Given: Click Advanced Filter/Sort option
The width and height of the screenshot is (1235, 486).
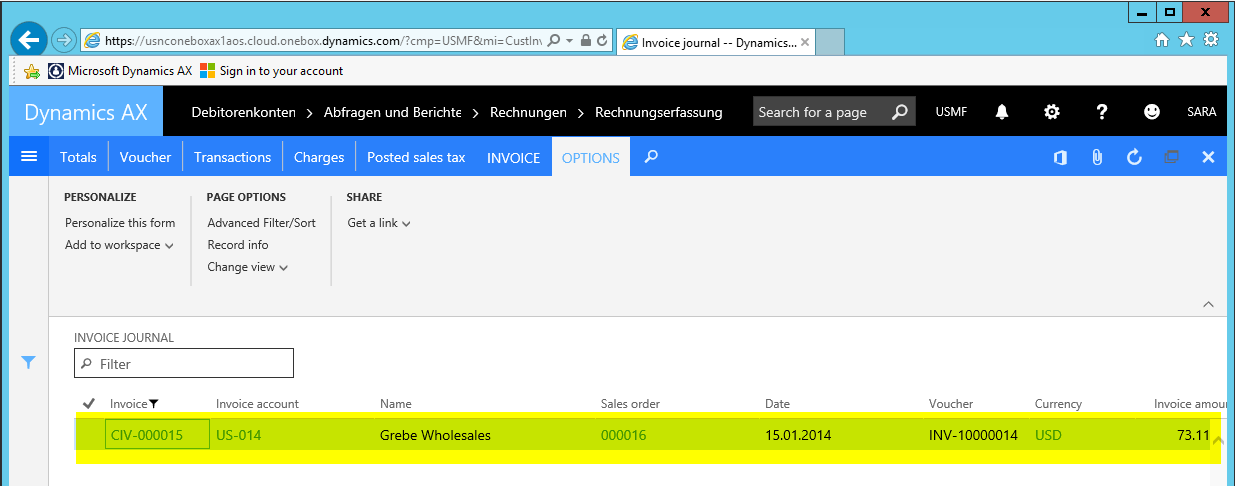Looking at the screenshot, I should point(261,223).
